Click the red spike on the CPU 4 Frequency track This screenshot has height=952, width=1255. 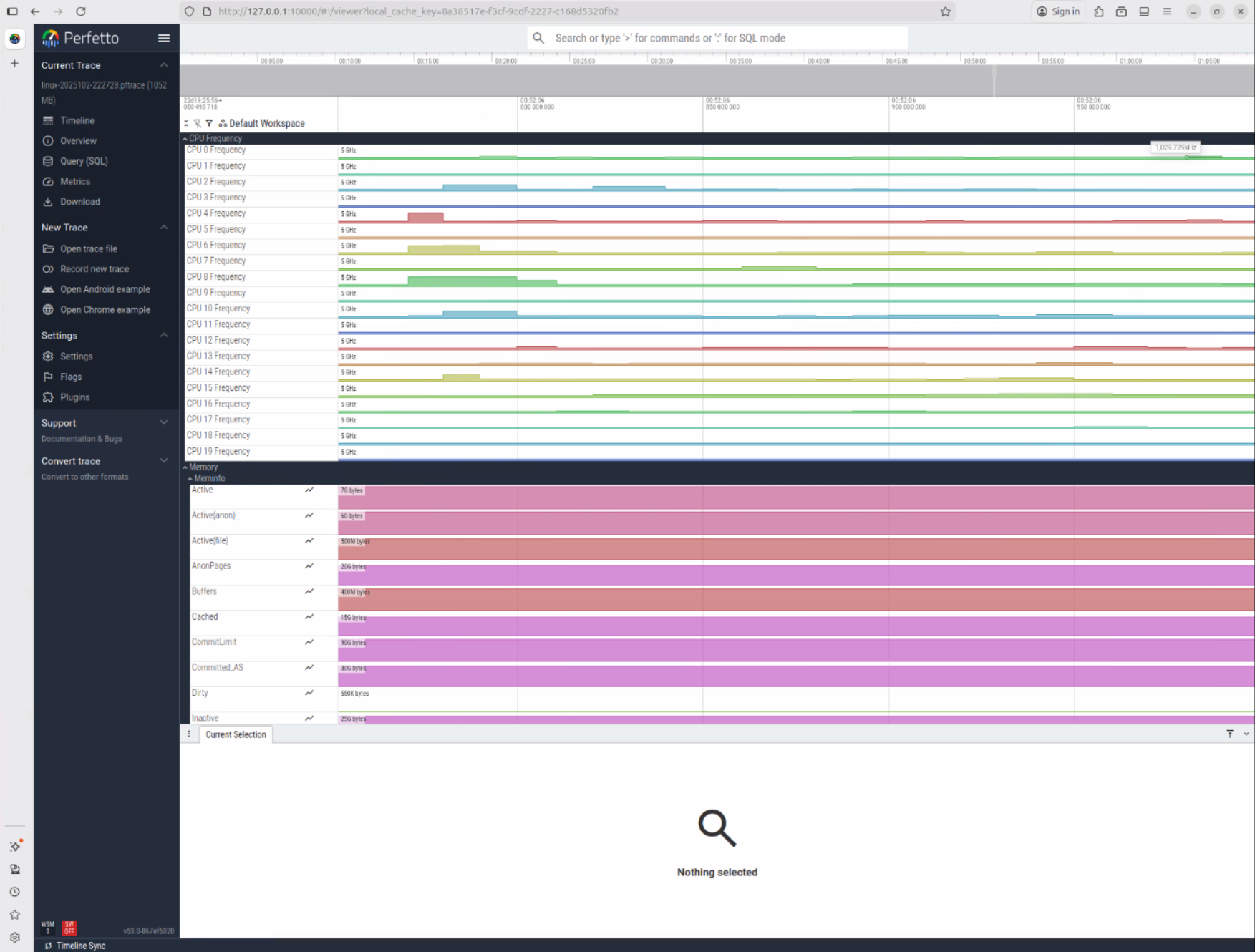pos(425,217)
